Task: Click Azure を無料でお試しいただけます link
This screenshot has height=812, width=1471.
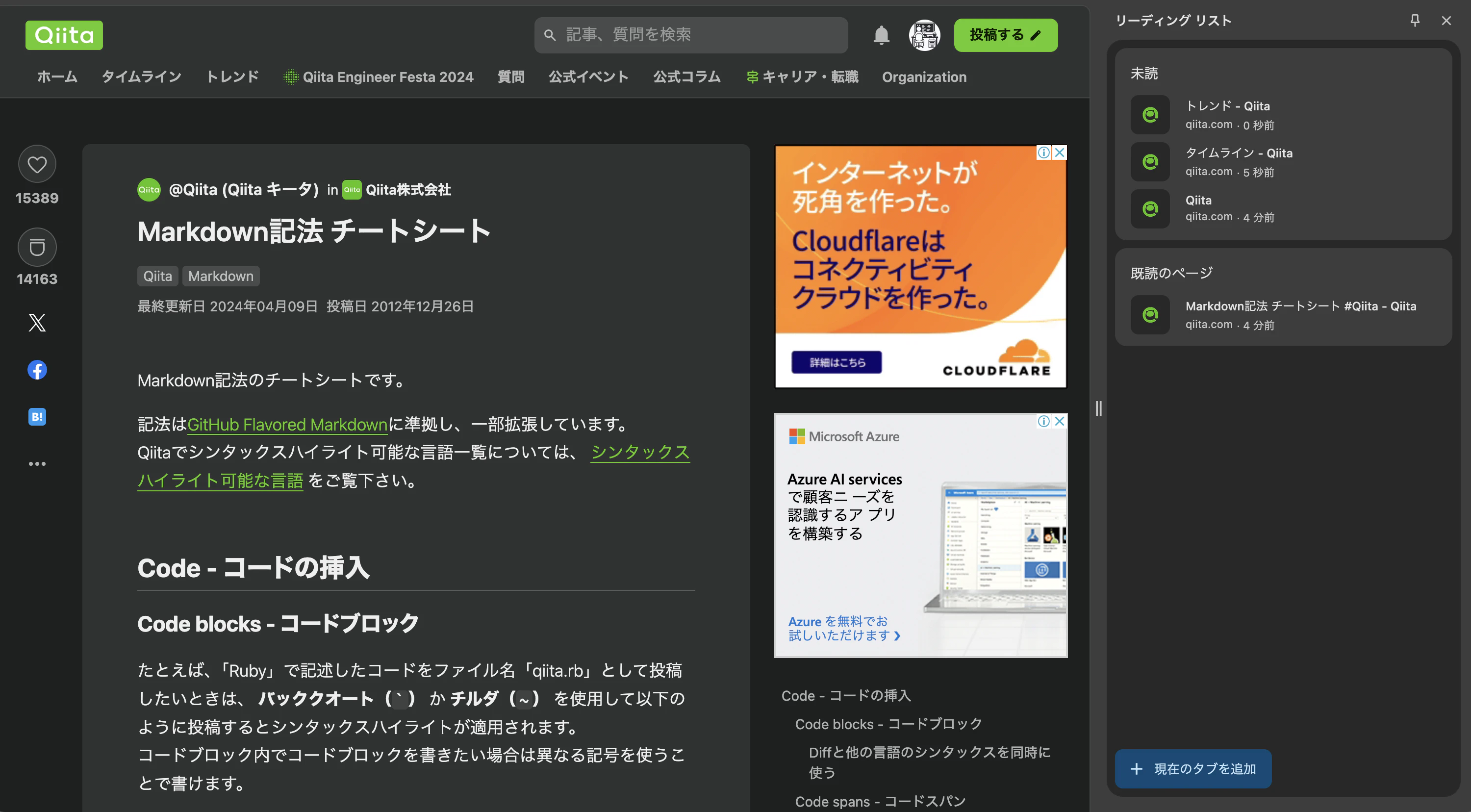Action: click(844, 628)
